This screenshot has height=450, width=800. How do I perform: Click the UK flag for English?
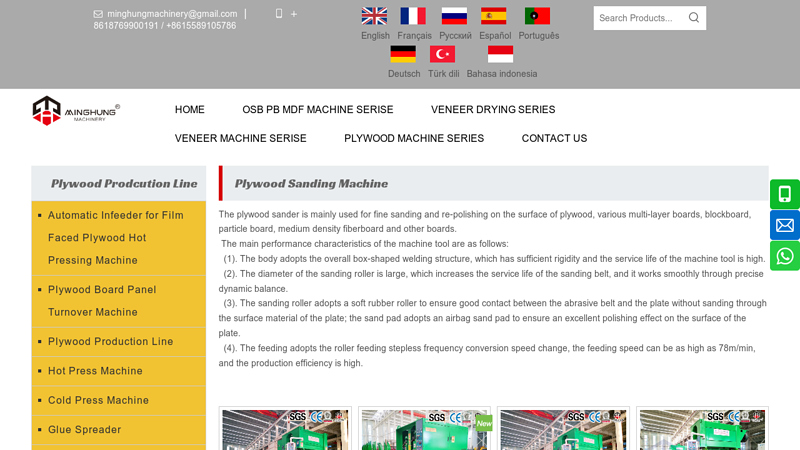[374, 16]
